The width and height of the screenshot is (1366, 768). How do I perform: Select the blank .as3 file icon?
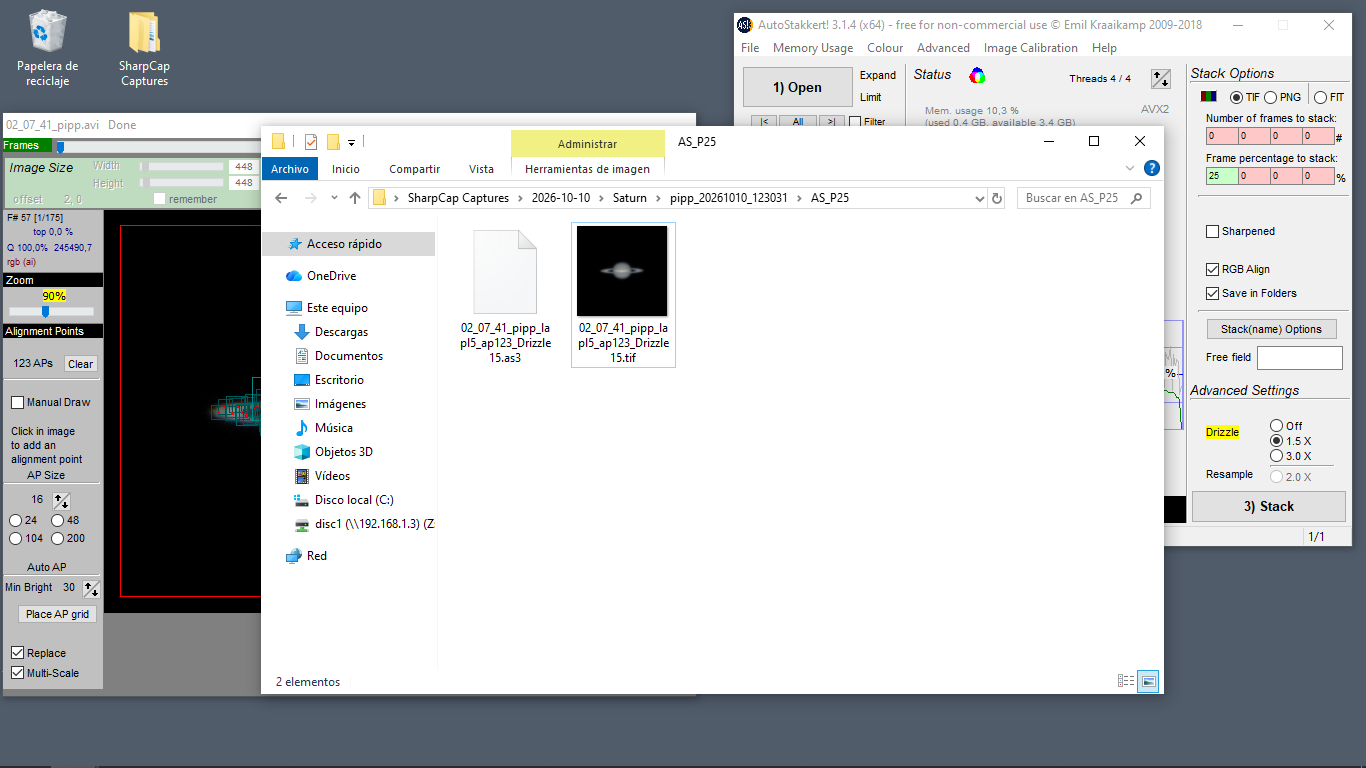pos(505,272)
